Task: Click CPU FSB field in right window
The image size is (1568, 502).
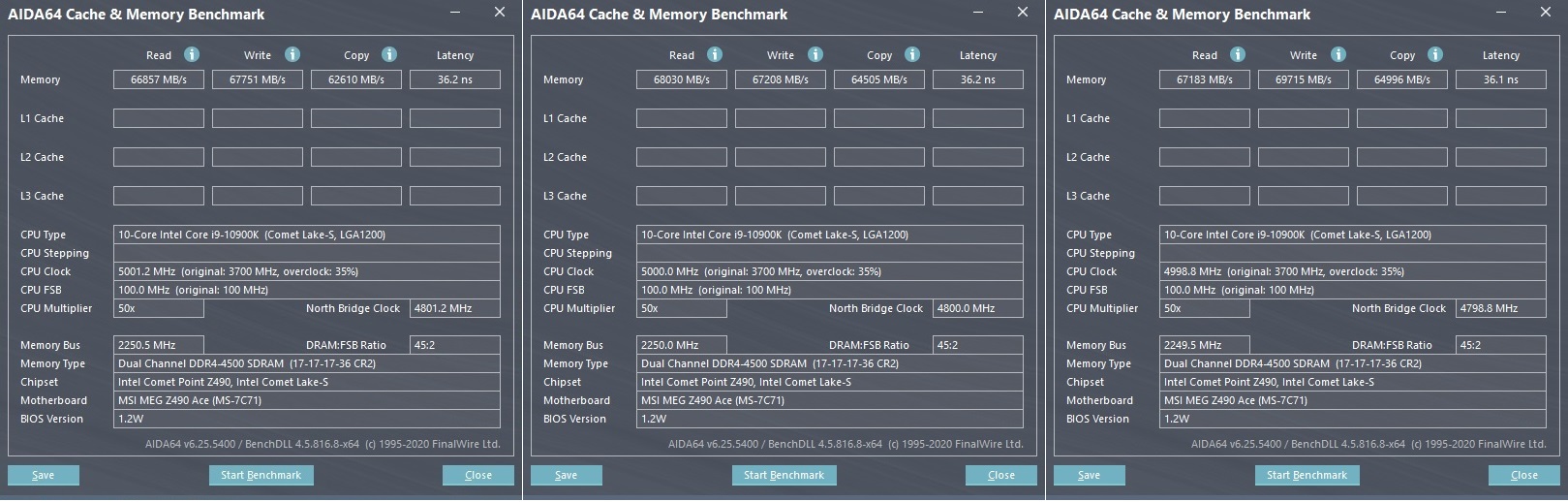Action: coord(1353,290)
